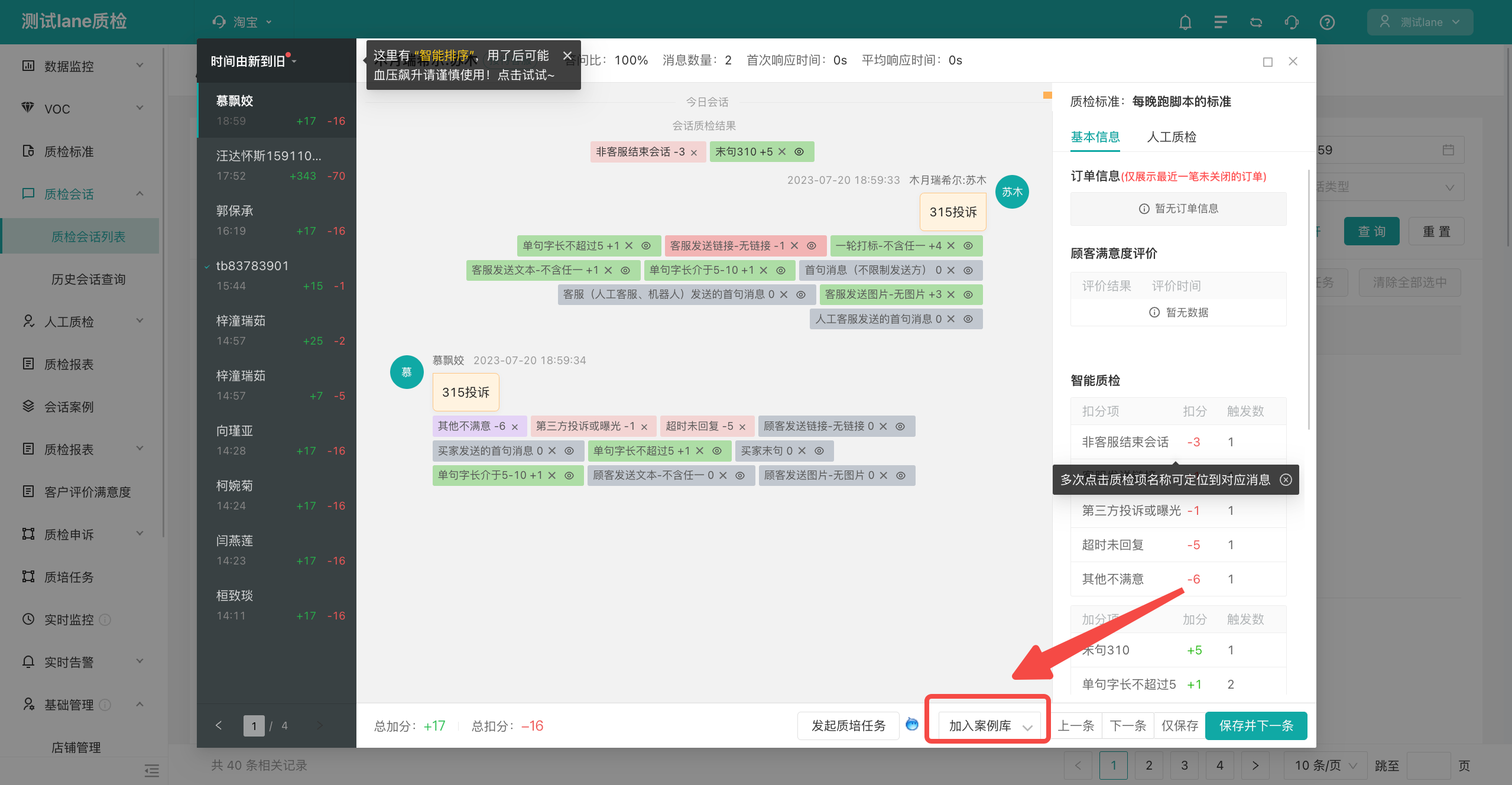The width and height of the screenshot is (1512, 785).
Task: Remove the 其他不满意 -6 tag
Action: pos(514,427)
